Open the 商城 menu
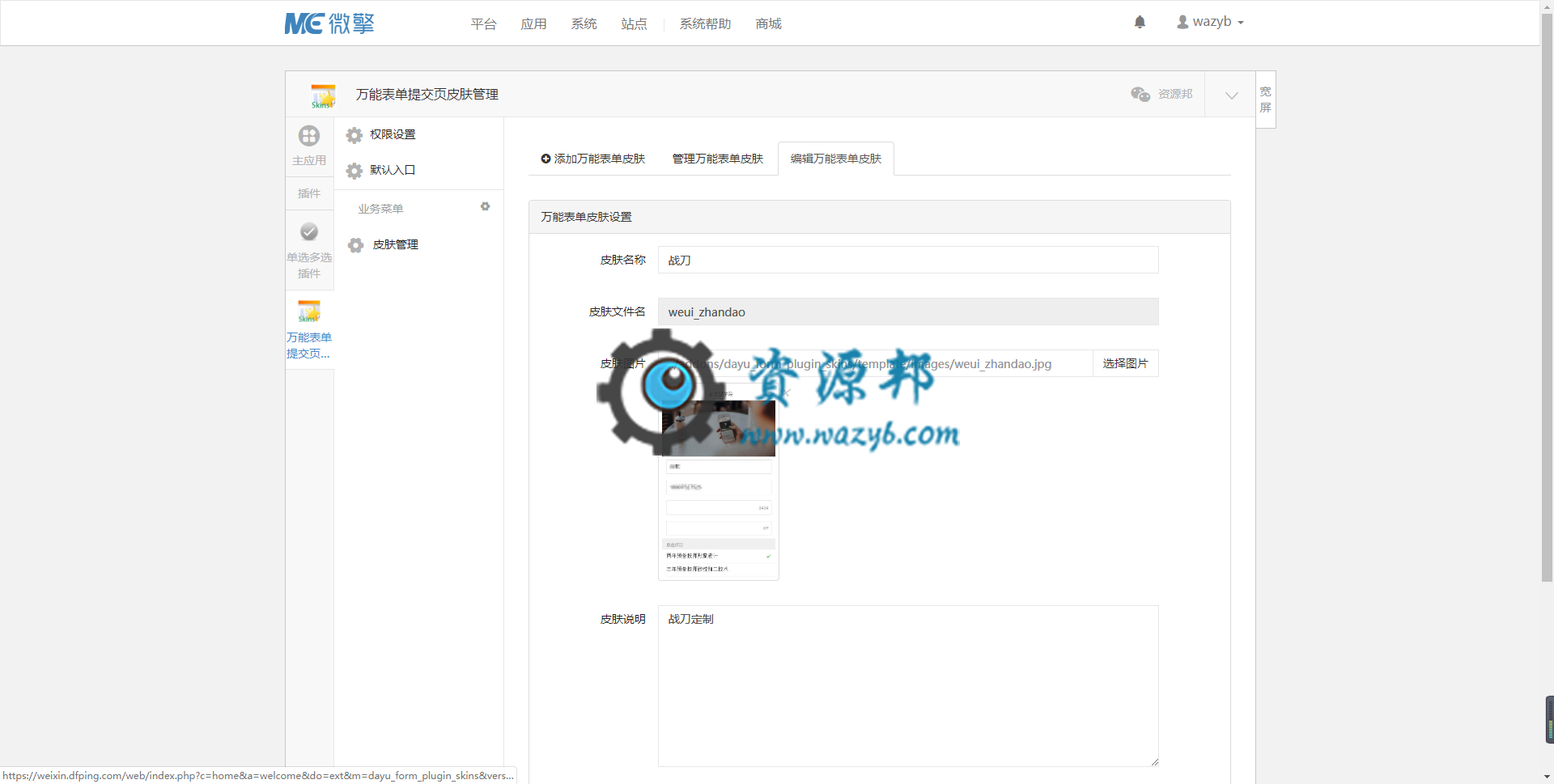 (x=768, y=24)
